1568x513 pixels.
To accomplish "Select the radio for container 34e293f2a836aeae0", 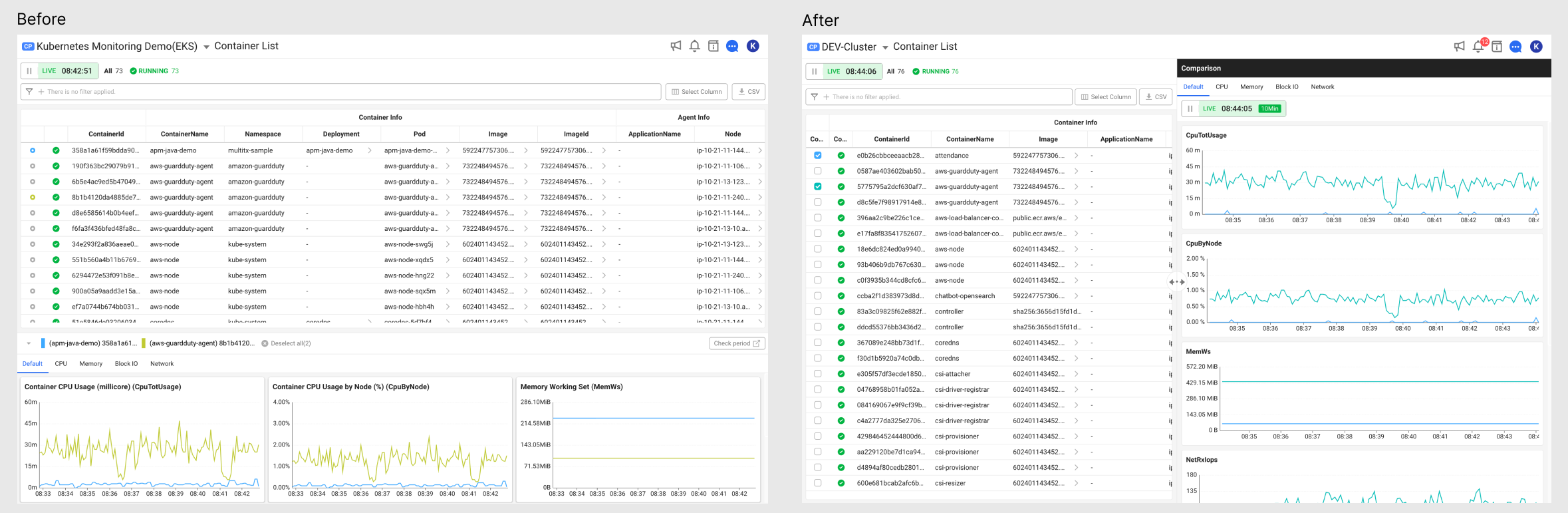I will point(33,244).
